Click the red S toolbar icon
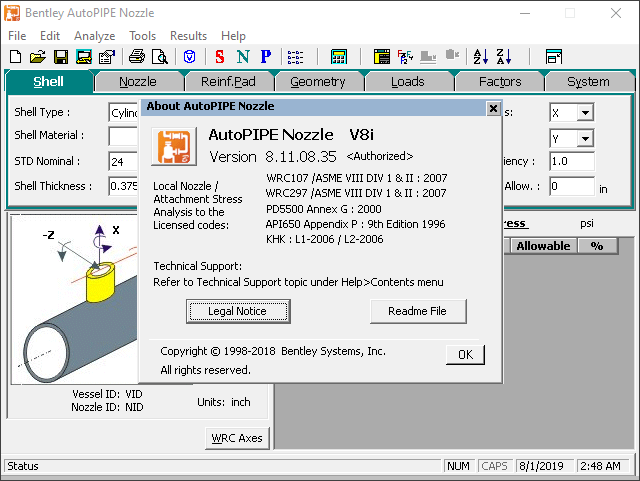The height and width of the screenshot is (481, 640). click(220, 57)
